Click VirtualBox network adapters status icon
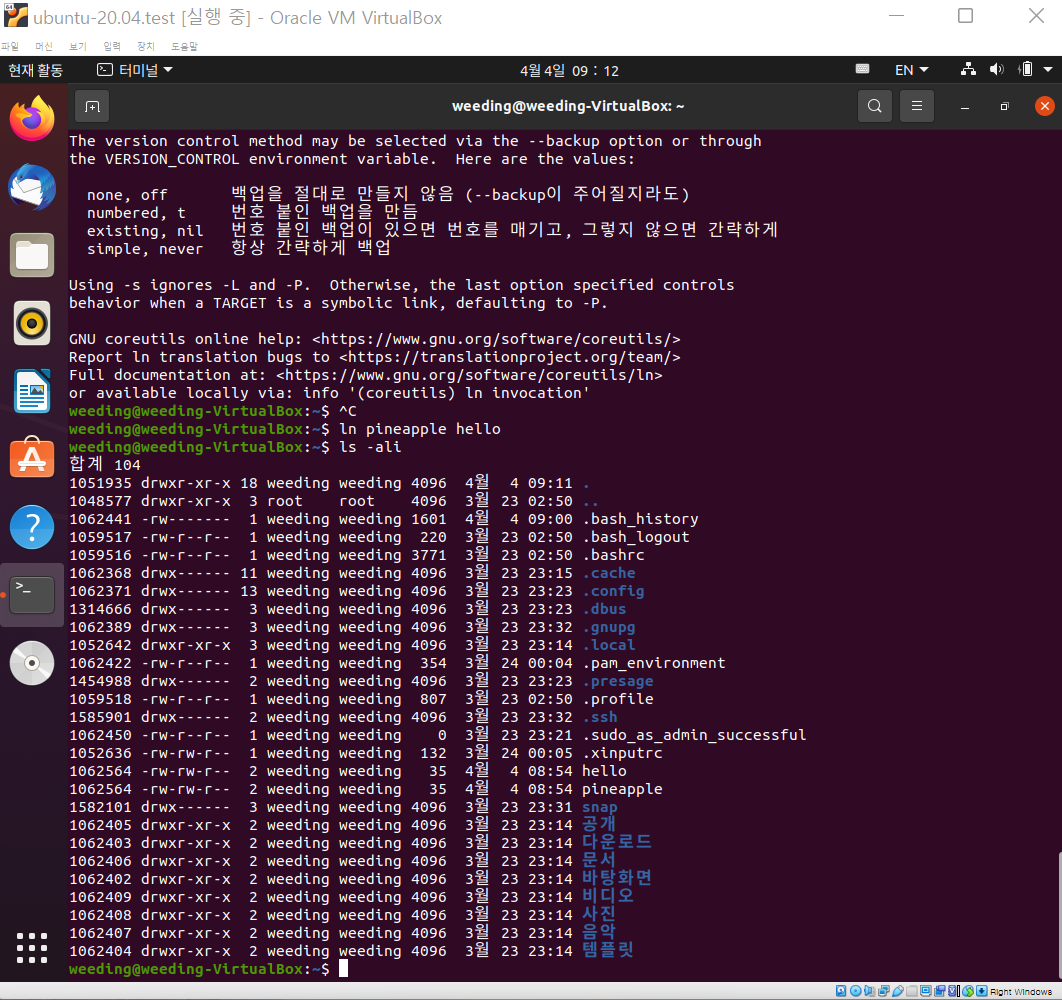The height and width of the screenshot is (1000, 1062). click(x=884, y=991)
